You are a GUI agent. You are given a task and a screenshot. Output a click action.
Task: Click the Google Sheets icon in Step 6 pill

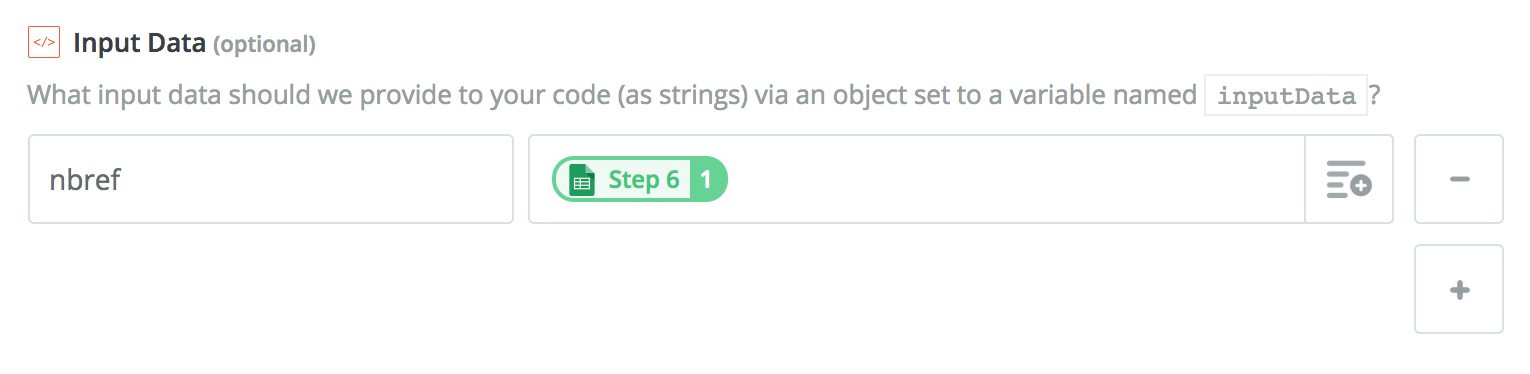click(581, 180)
